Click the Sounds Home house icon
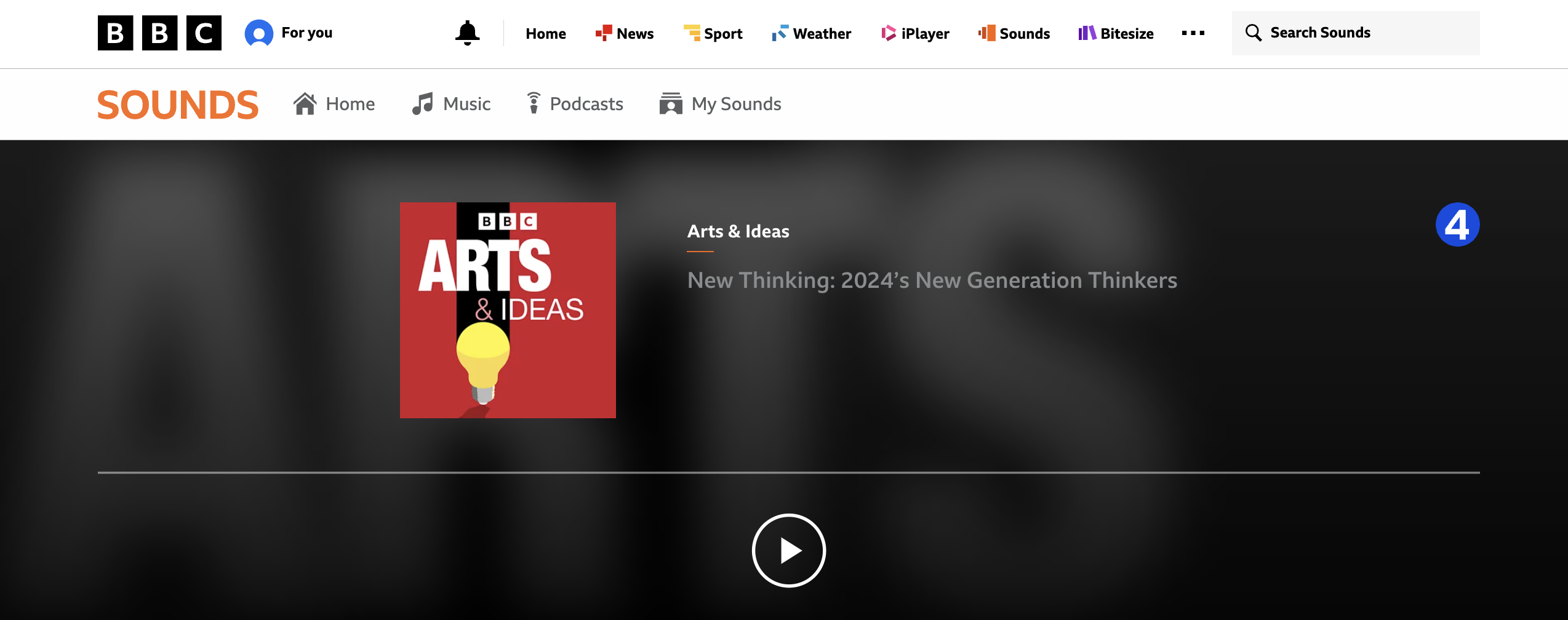This screenshot has width=1568, height=620. [x=305, y=104]
